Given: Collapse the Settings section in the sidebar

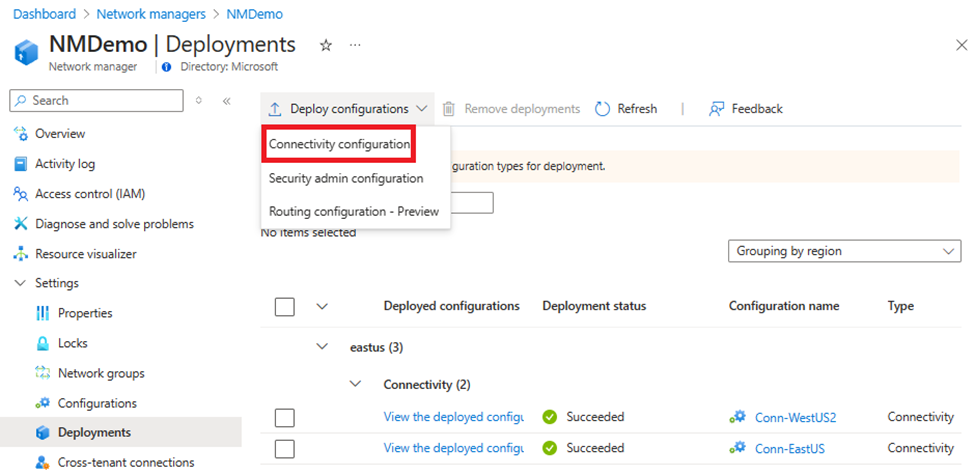Looking at the screenshot, I should click(20, 283).
